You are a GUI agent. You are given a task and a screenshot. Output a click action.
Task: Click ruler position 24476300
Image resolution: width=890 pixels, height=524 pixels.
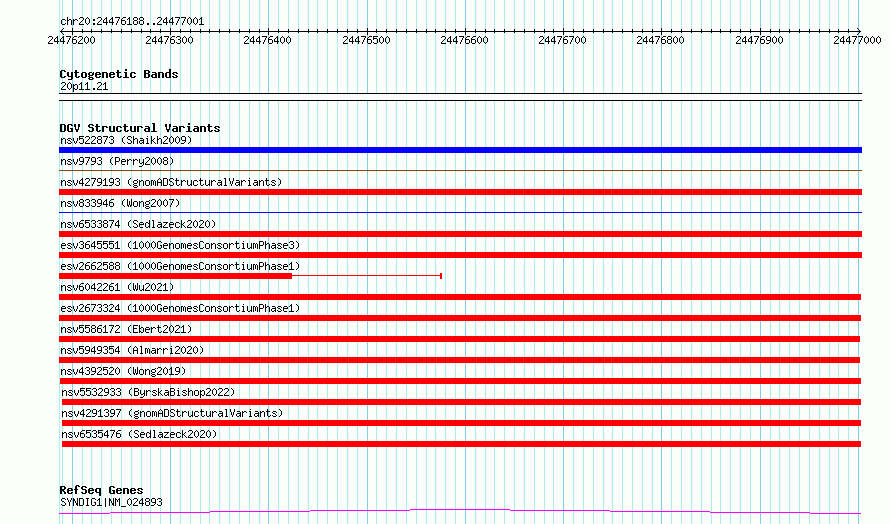pos(170,40)
